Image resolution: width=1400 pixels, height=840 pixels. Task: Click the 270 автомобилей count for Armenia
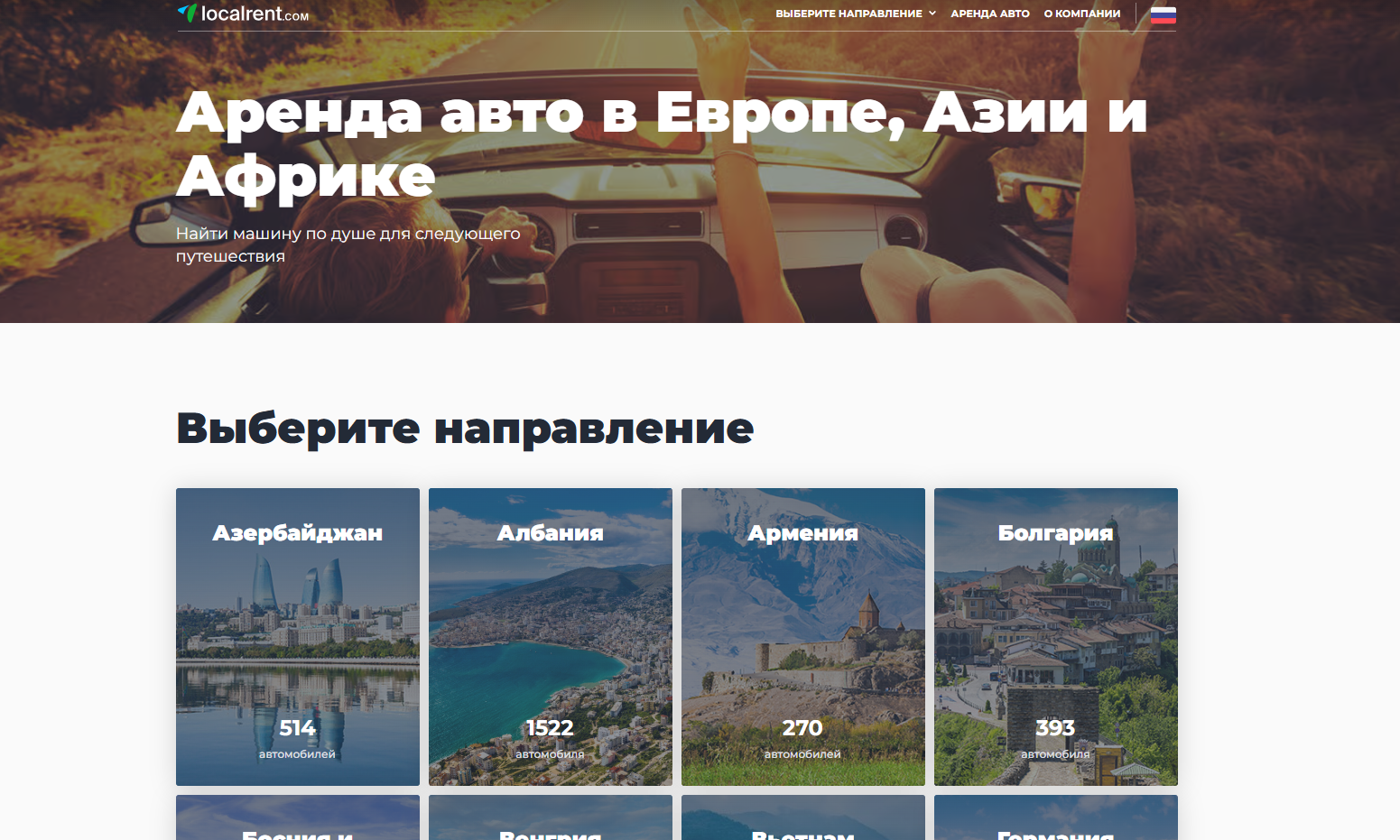click(802, 737)
